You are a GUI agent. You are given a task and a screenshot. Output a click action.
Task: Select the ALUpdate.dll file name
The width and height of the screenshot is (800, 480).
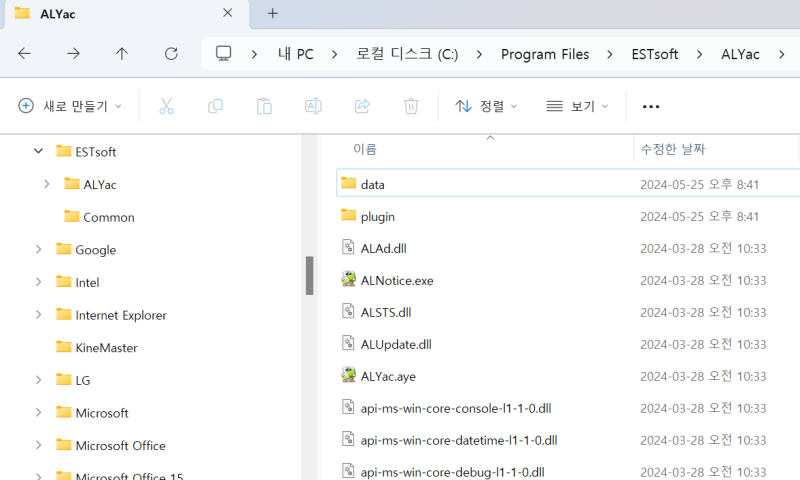point(396,344)
